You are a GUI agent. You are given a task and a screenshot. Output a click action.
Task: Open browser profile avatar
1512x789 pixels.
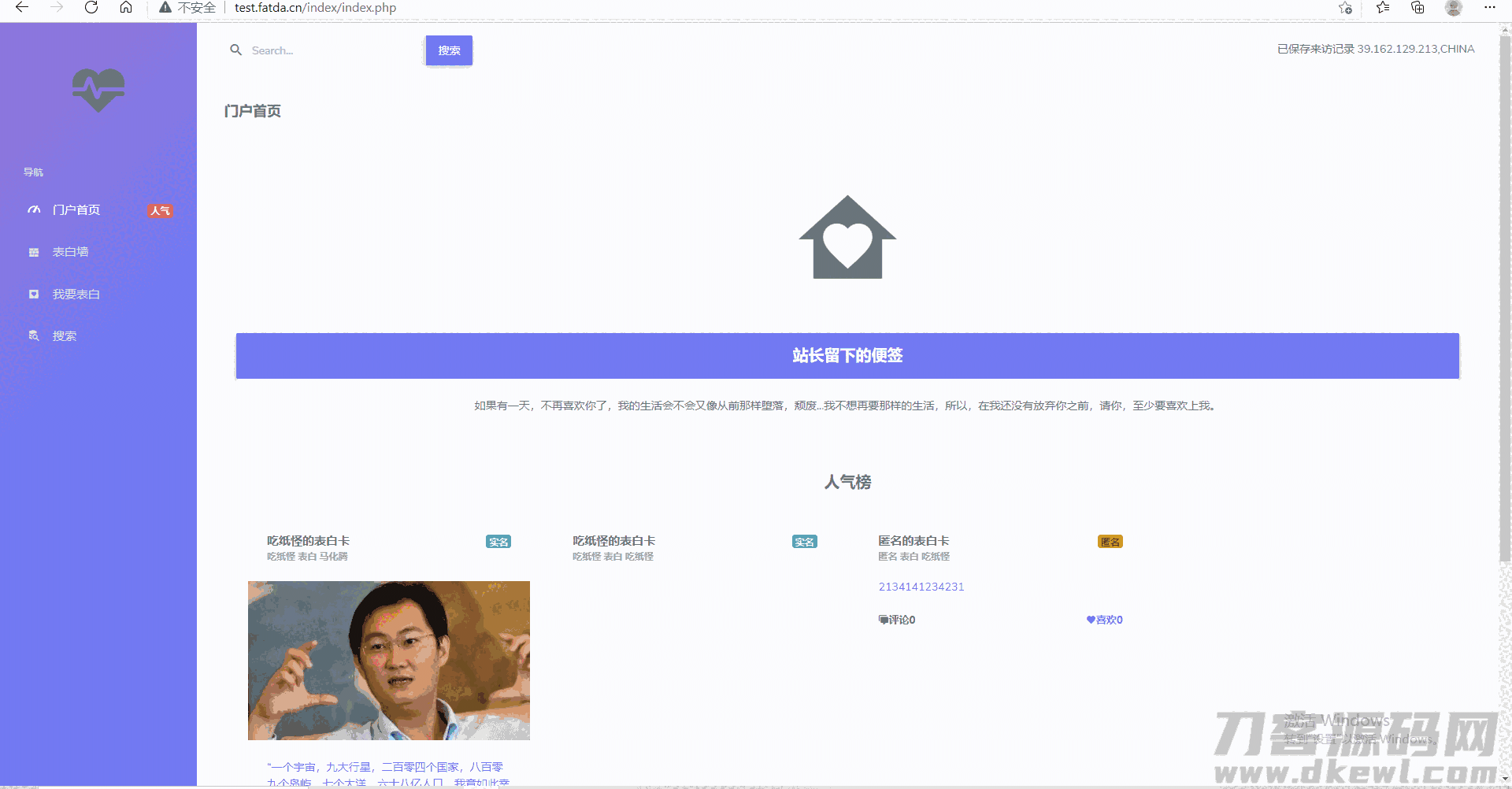coord(1454,8)
